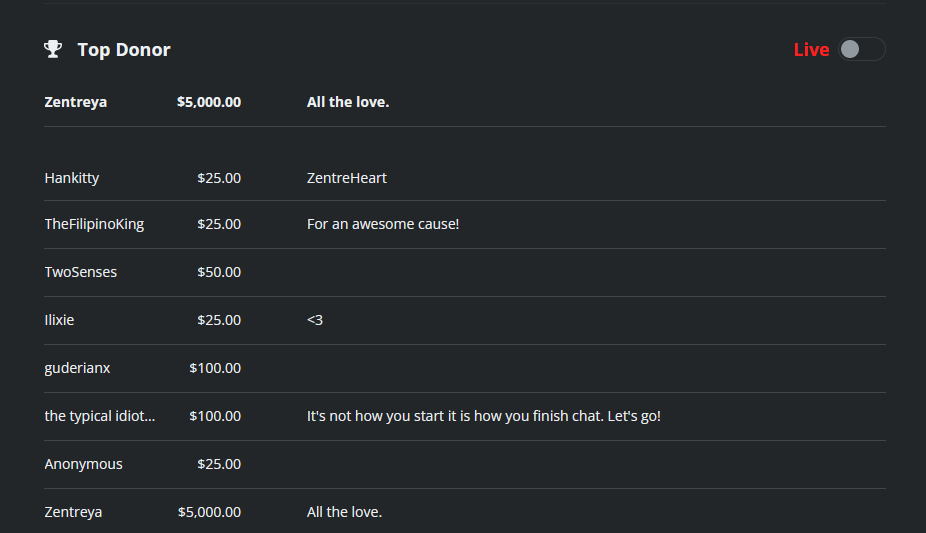Click the $50.00 donation amount
The height and width of the screenshot is (533, 926).
[x=219, y=272]
